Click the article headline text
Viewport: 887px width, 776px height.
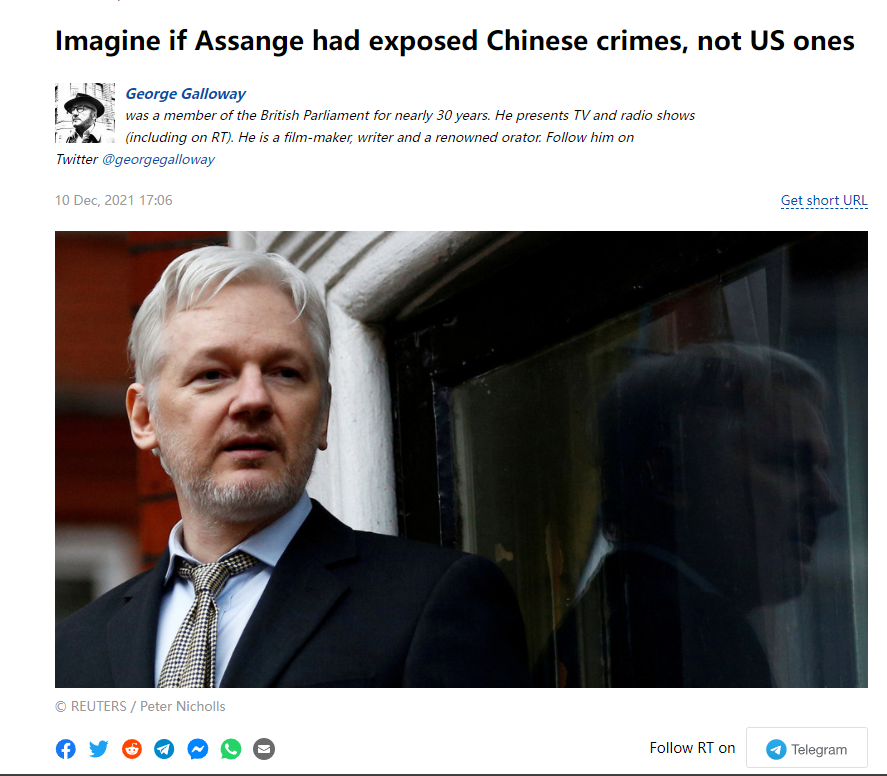(x=455, y=41)
